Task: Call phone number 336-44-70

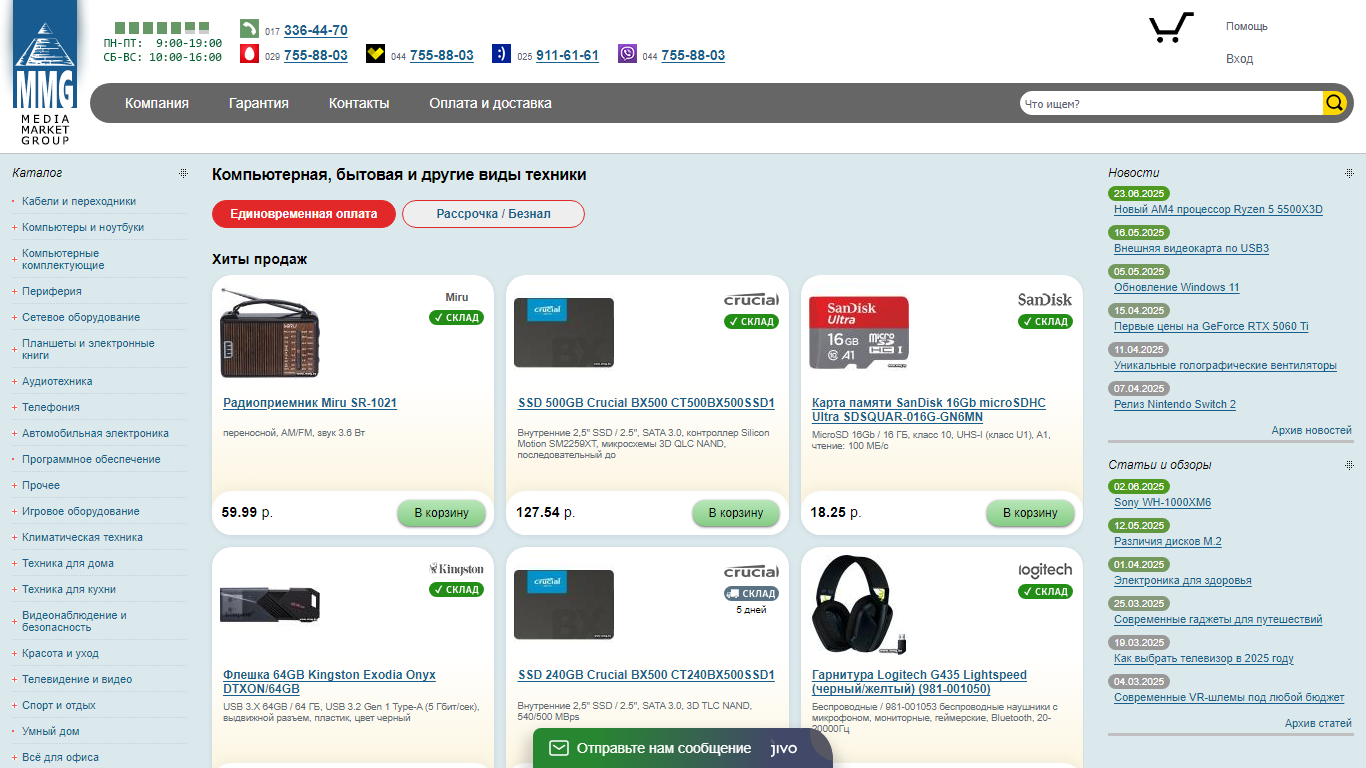Action: [x=316, y=30]
